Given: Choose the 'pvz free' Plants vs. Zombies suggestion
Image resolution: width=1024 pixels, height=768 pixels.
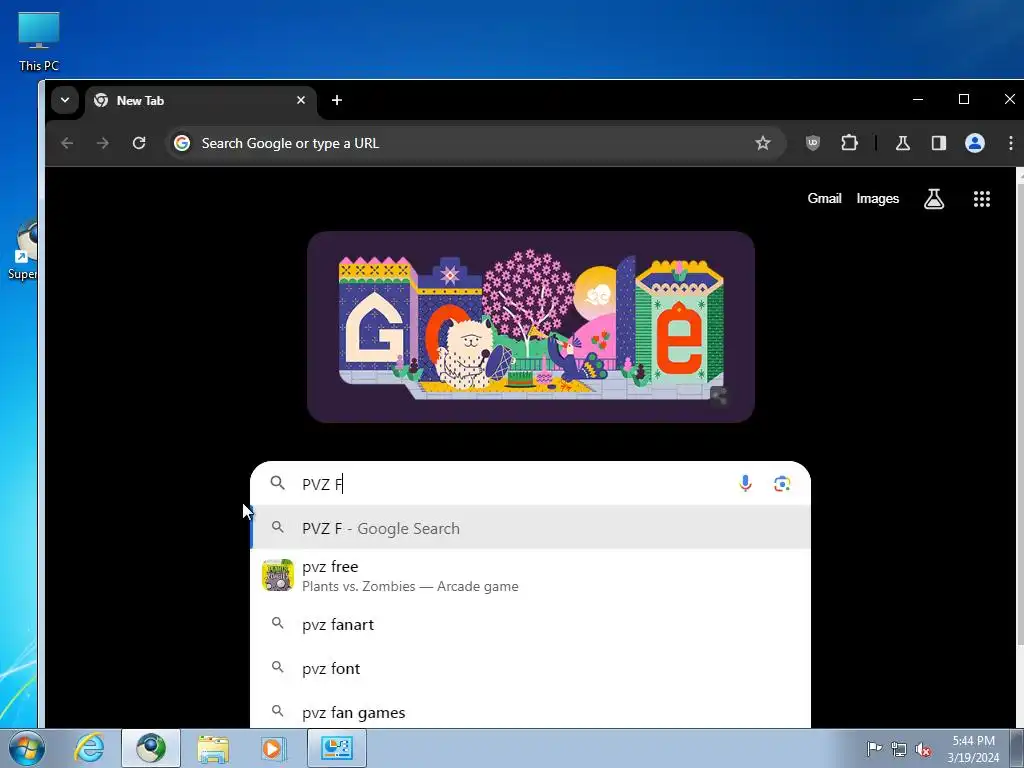Looking at the screenshot, I should [x=530, y=575].
